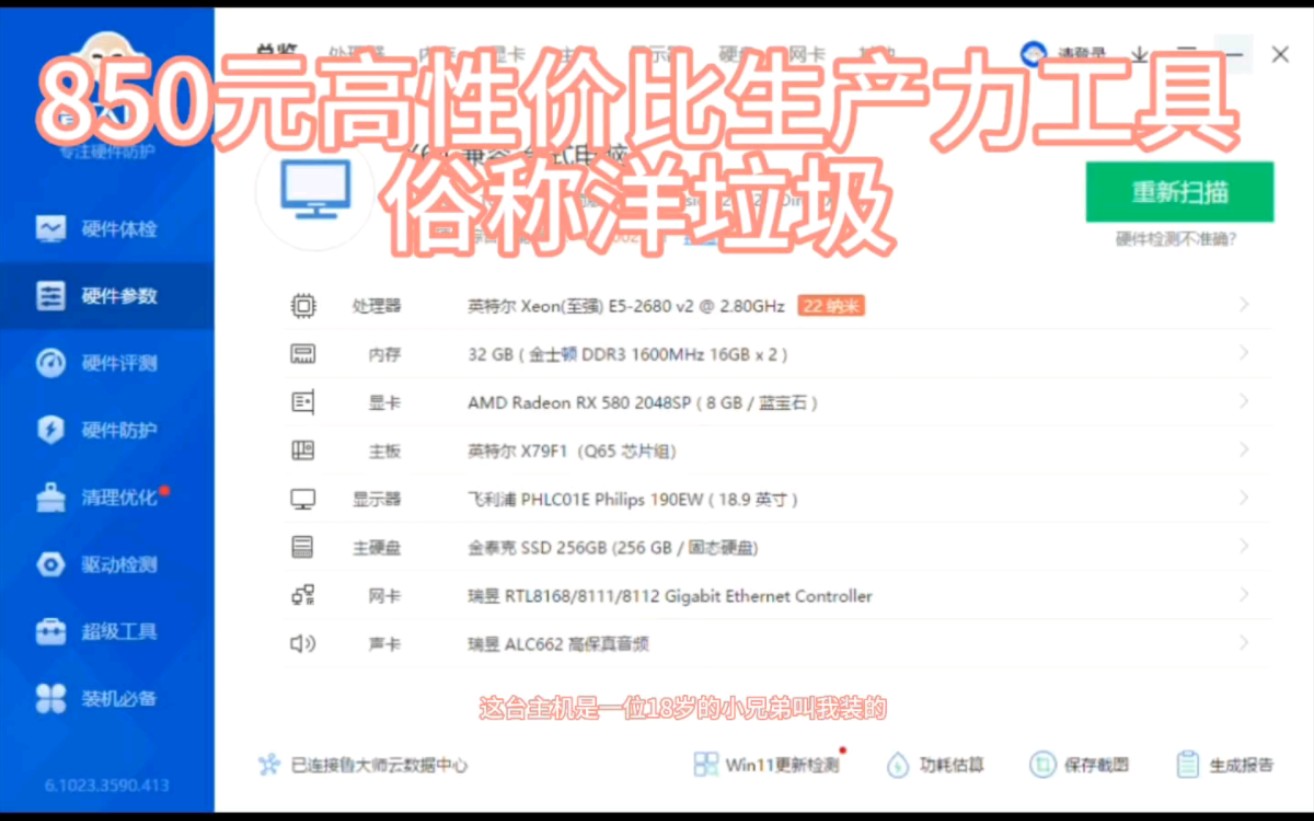Screen dimensions: 1314x821
Task: Click the 处理器 CPU chip icon
Action: [x=303, y=306]
